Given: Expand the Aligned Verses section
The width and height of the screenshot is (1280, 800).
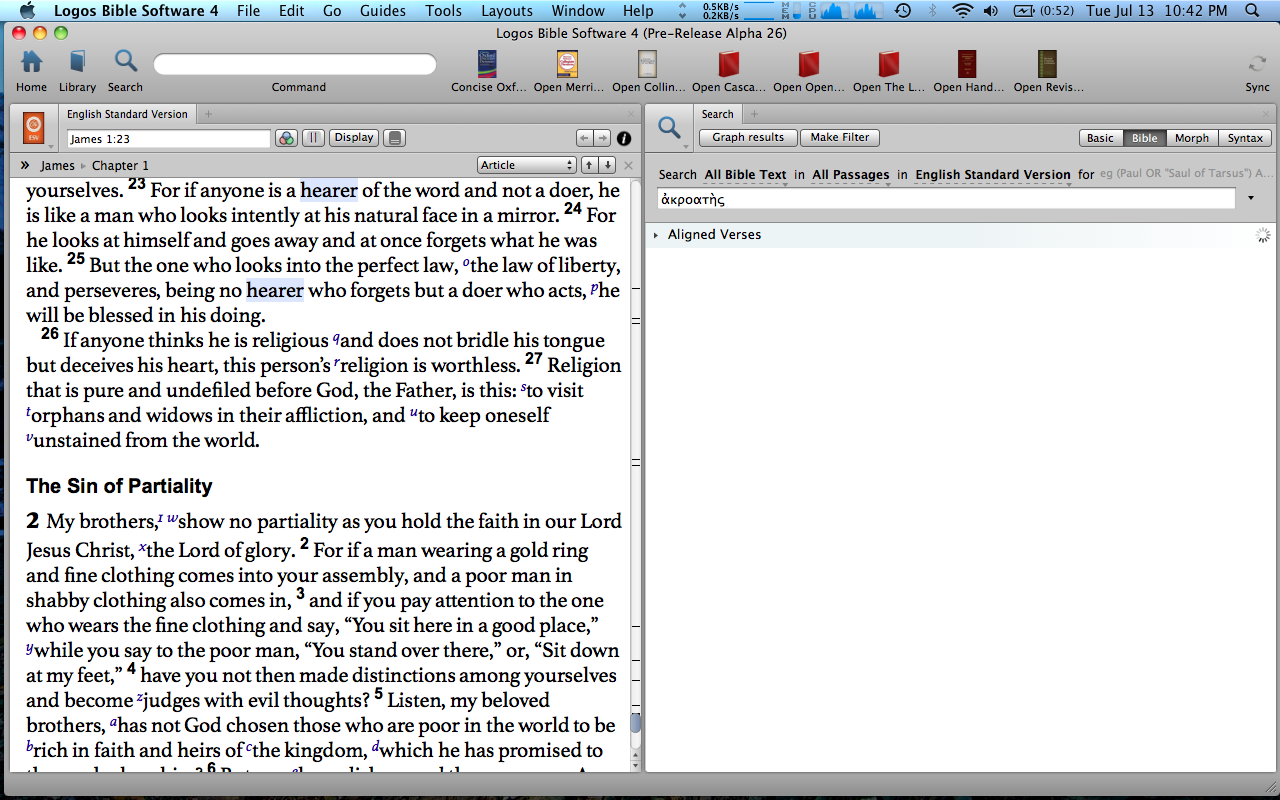Looking at the screenshot, I should pyautogui.click(x=656, y=235).
